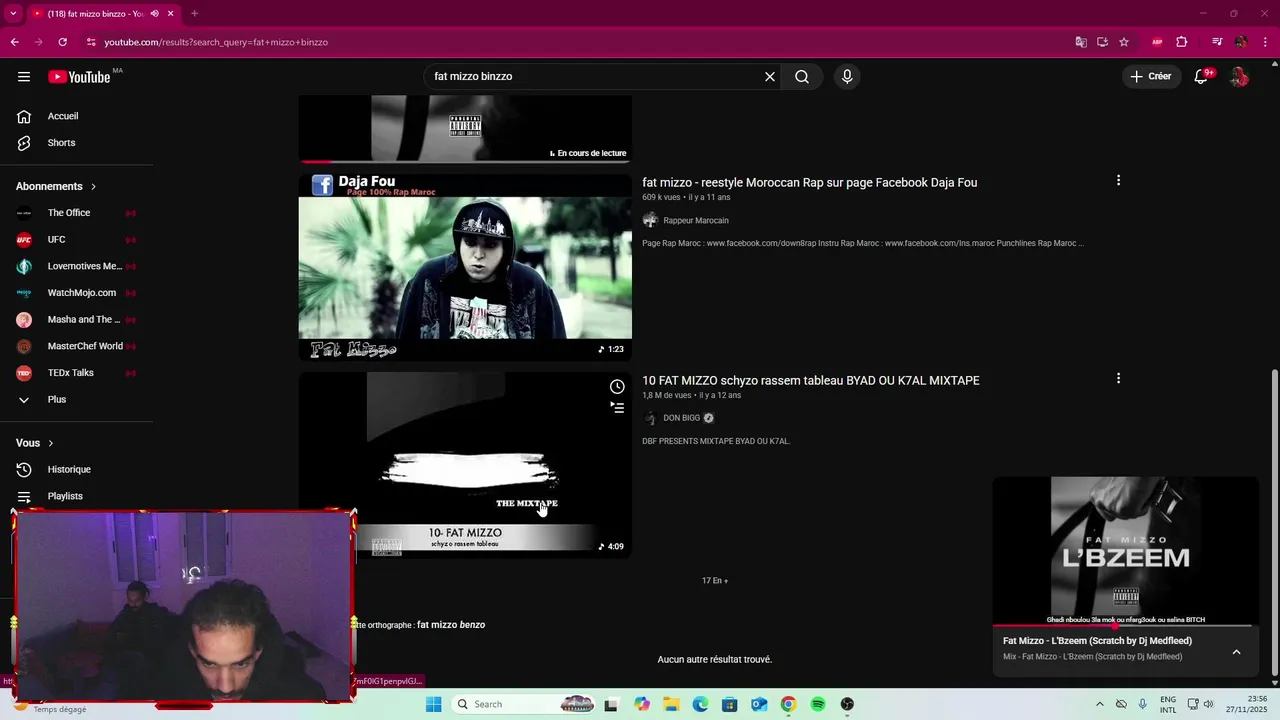Open the Extensions puzzle icon
Image resolution: width=1280 pixels, height=720 pixels.
click(x=1181, y=42)
